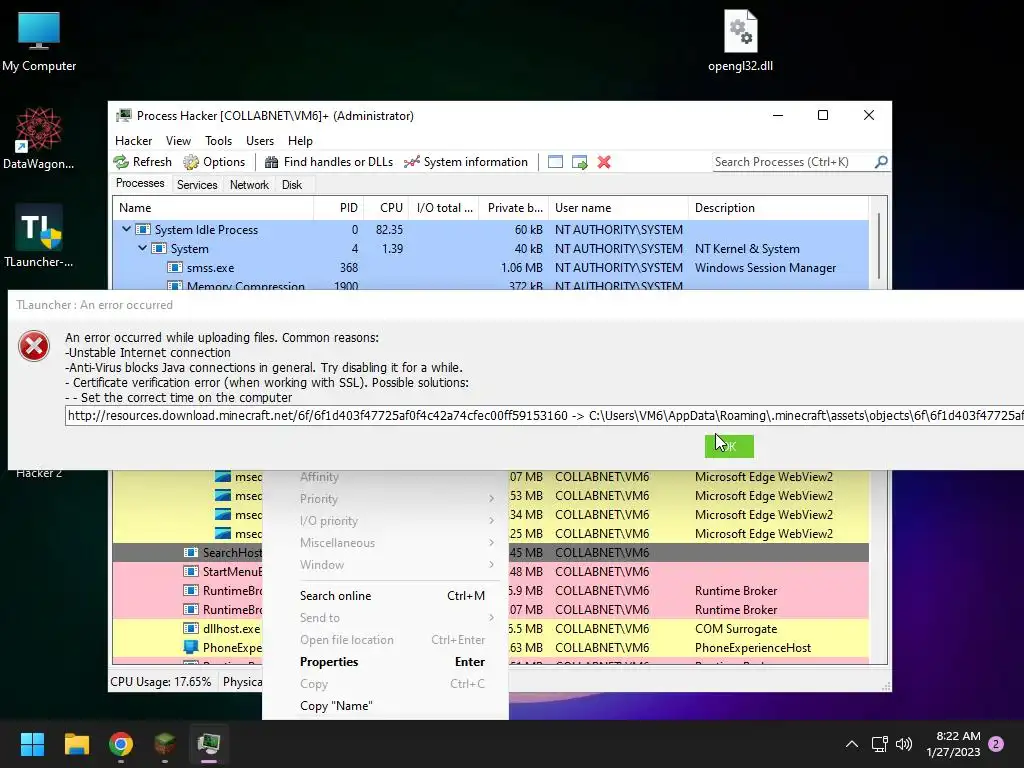Switch to the Services tab

click(x=197, y=185)
